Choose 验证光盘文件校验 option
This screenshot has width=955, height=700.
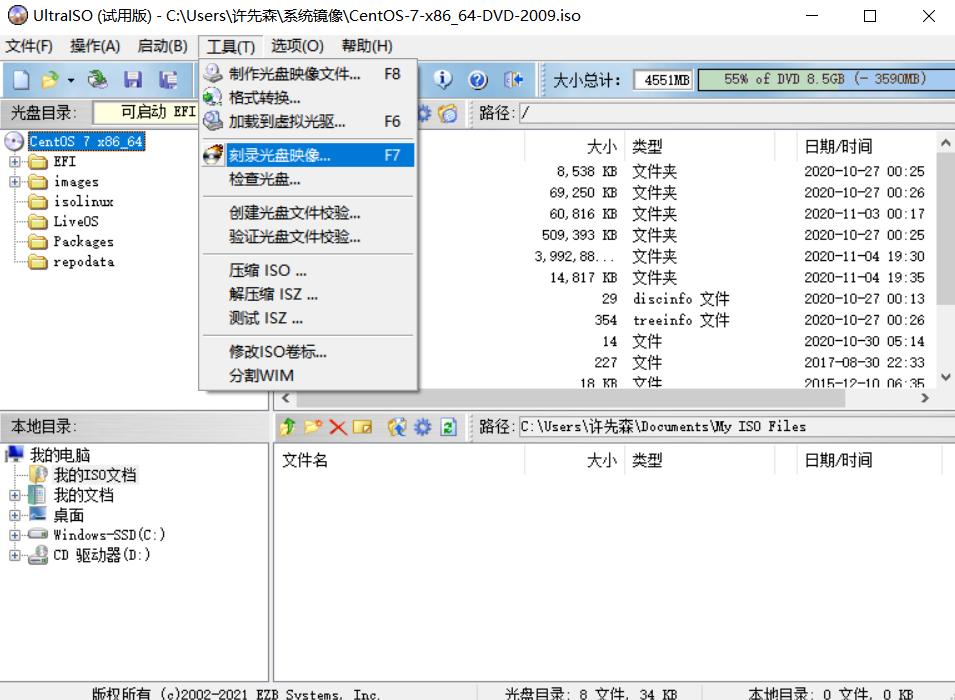[308, 237]
